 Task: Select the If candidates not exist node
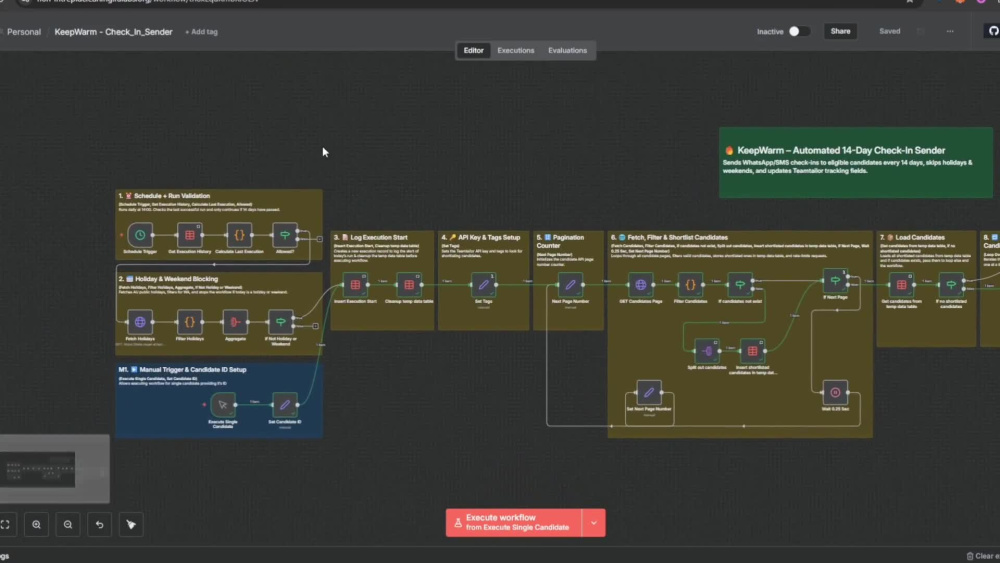click(x=740, y=285)
